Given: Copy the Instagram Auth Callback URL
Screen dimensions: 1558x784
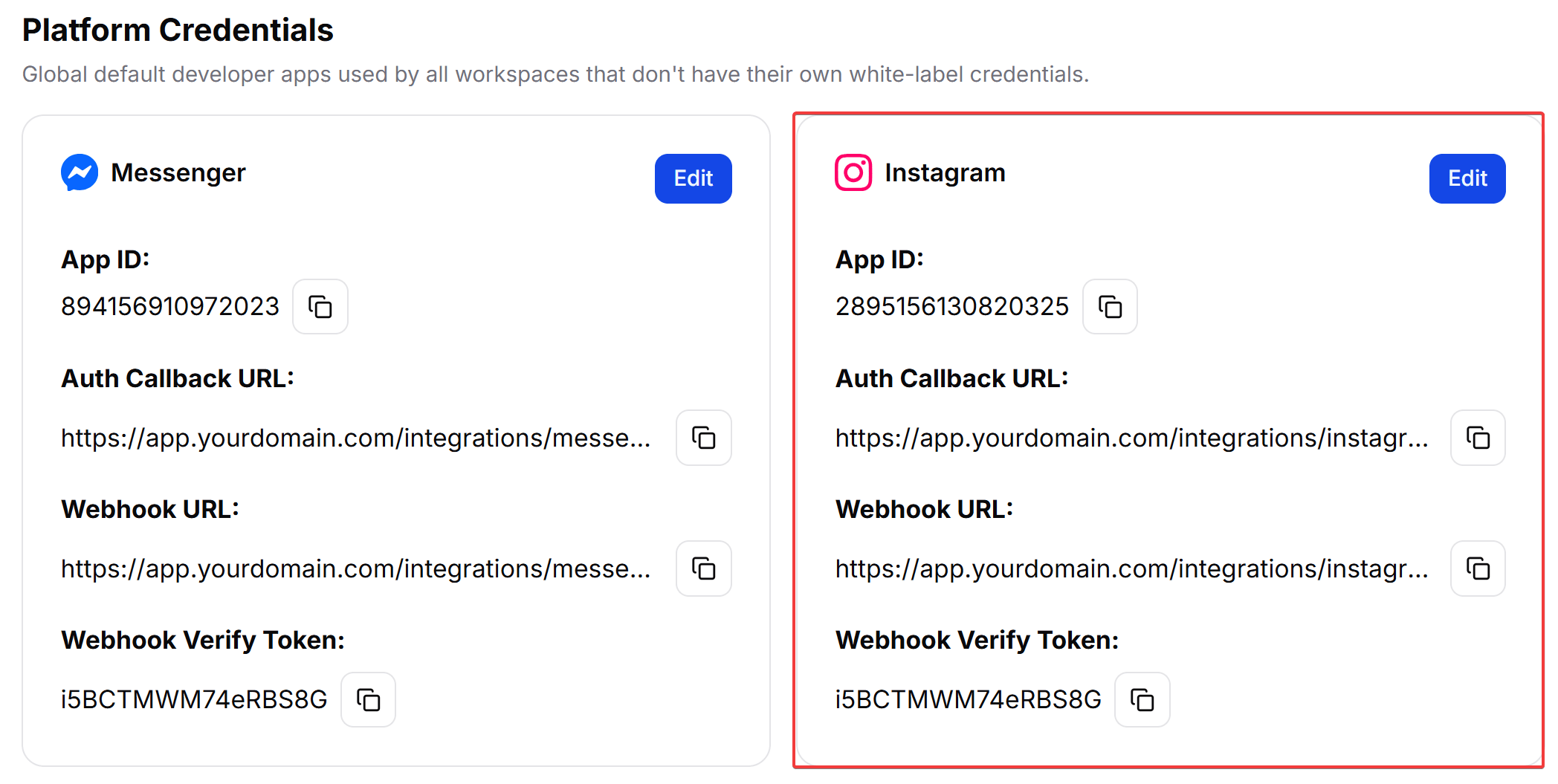Looking at the screenshot, I should pos(1478,438).
